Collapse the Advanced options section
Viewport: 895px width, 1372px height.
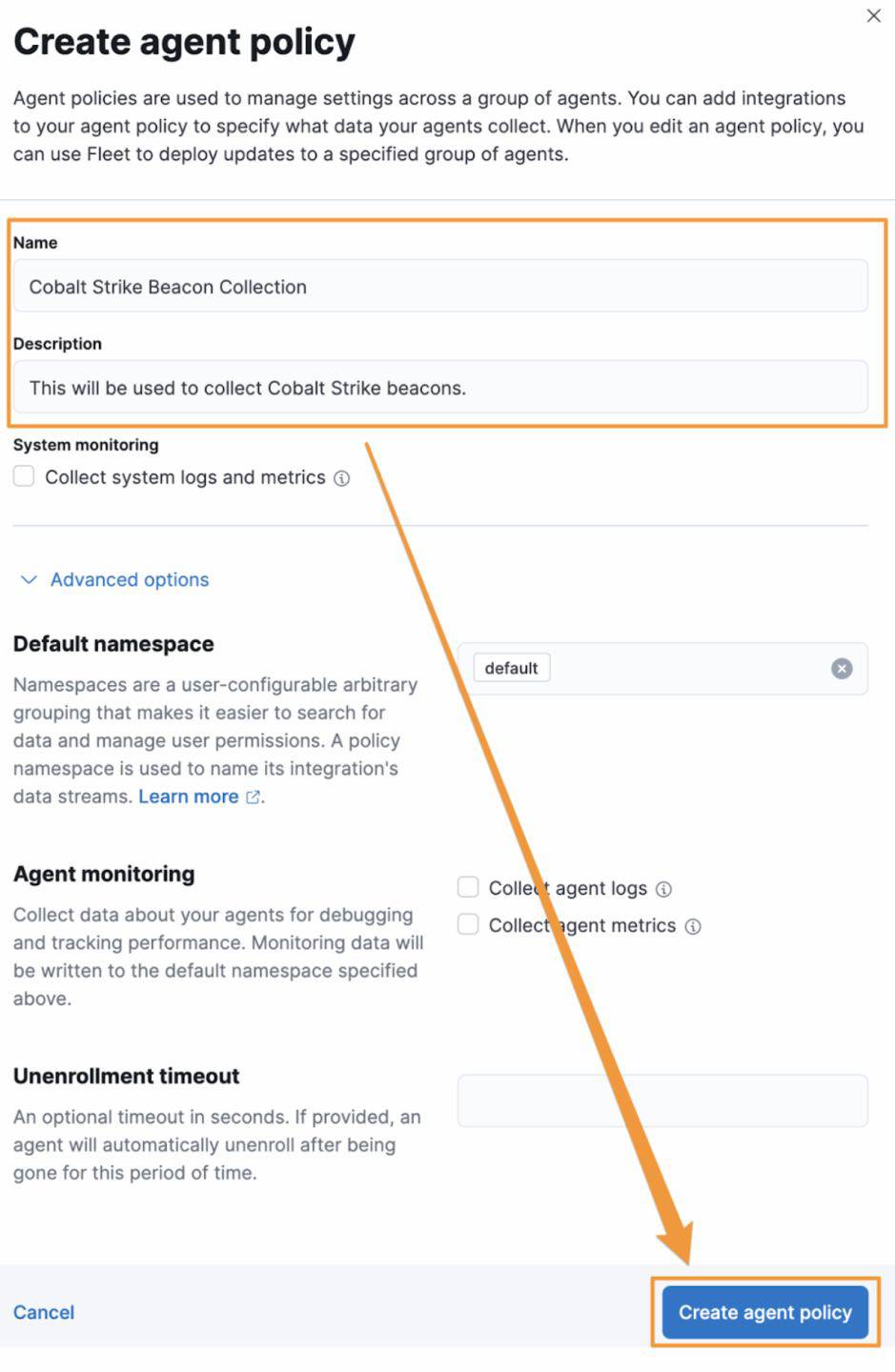click(x=114, y=579)
